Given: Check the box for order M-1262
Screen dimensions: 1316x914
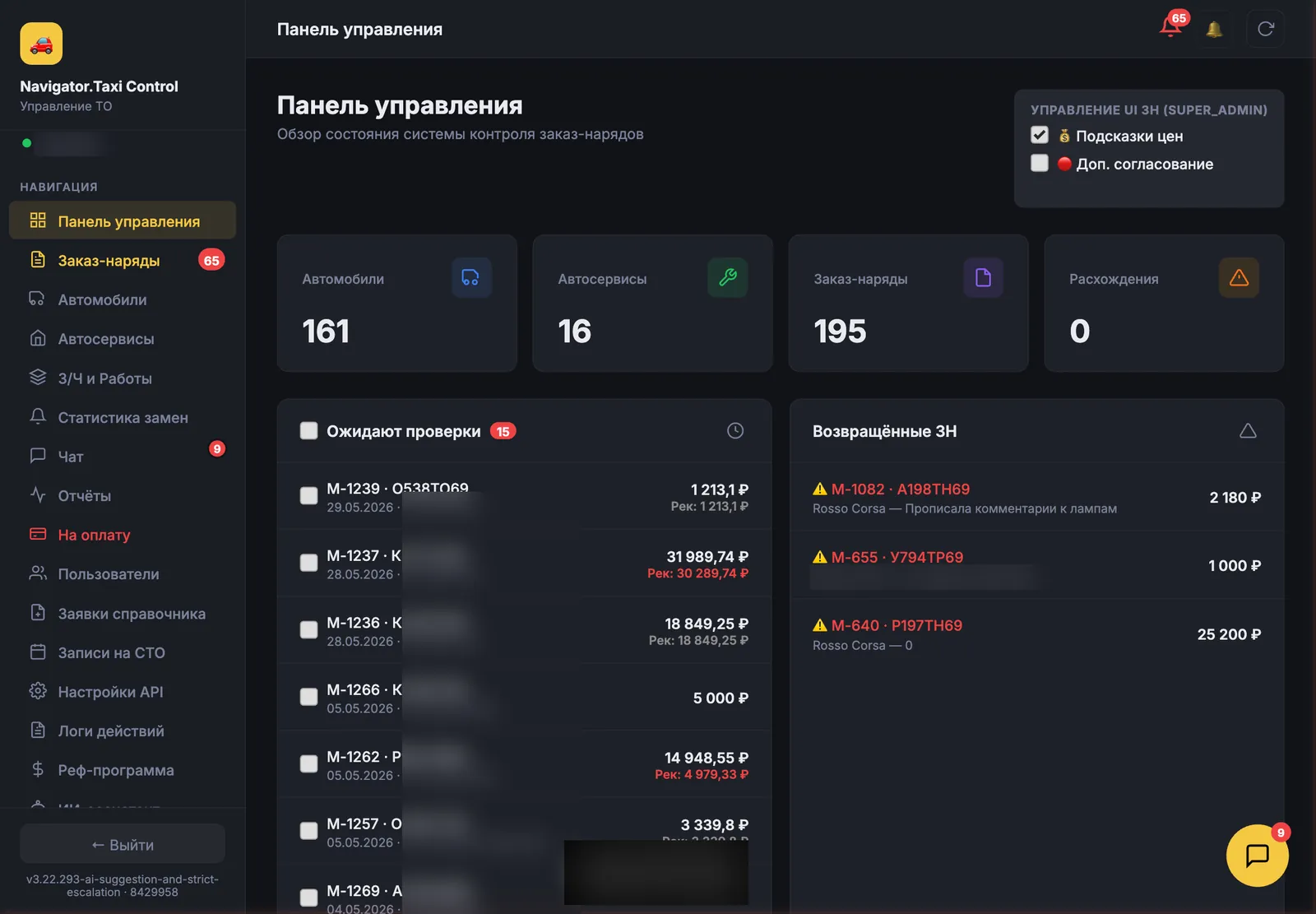Looking at the screenshot, I should point(308,764).
